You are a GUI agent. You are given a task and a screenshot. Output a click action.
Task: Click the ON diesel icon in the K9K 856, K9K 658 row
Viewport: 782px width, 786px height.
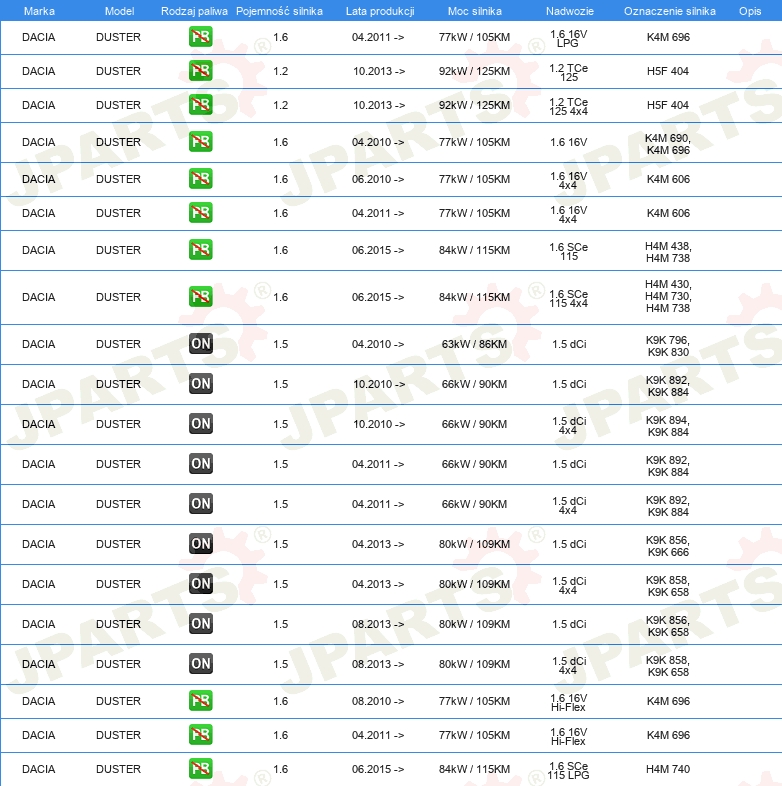coord(201,624)
